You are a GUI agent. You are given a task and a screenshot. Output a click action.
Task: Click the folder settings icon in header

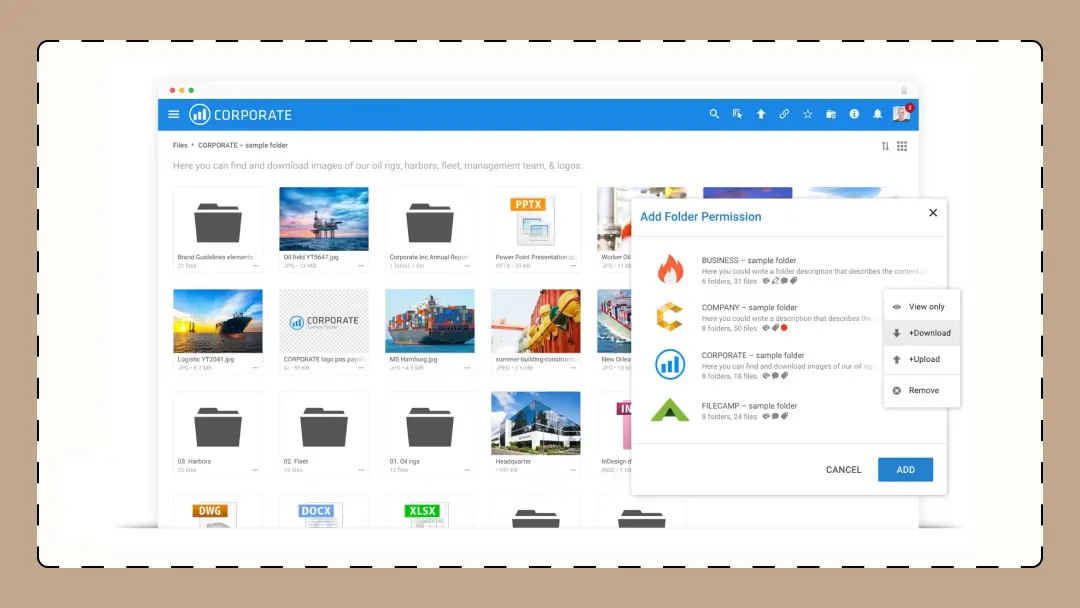(x=831, y=114)
